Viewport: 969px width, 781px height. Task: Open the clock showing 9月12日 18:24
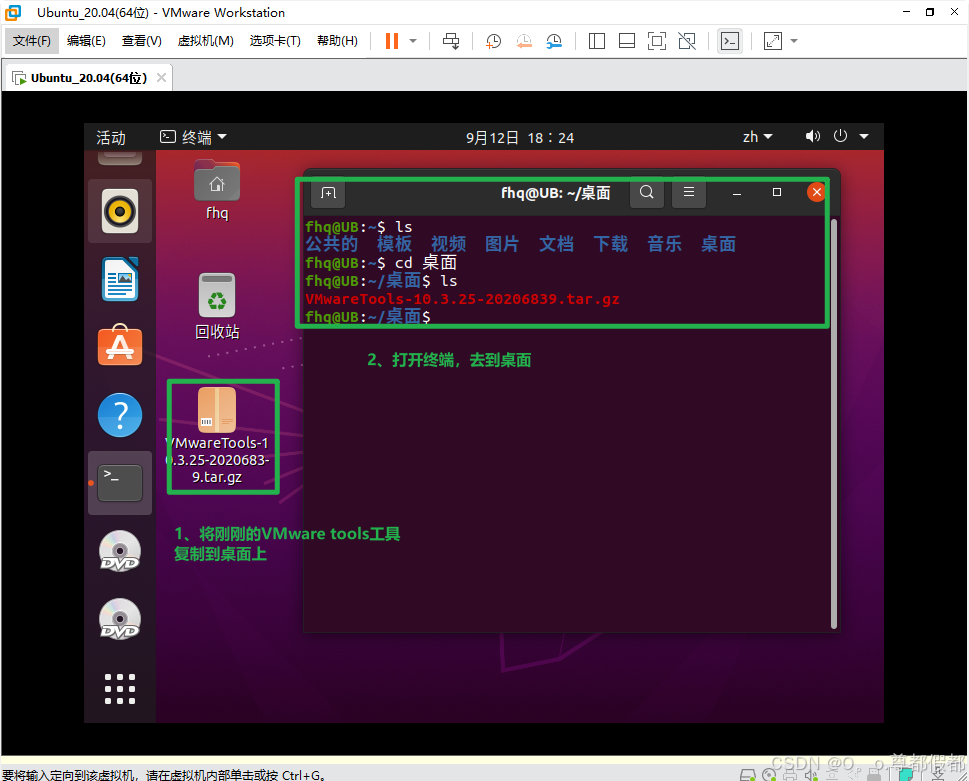coord(520,137)
